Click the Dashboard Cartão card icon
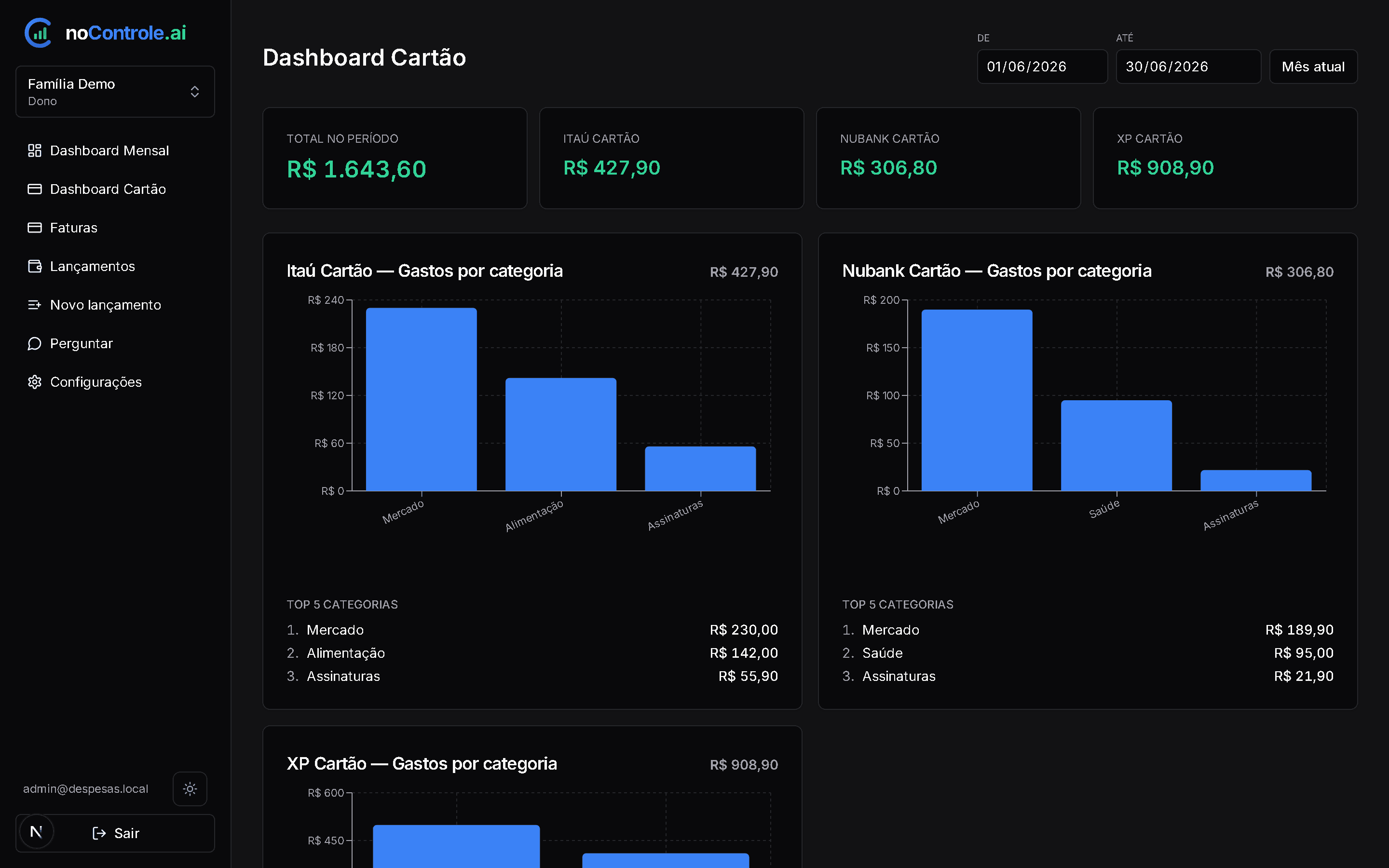The width and height of the screenshot is (1389, 868). 34,189
